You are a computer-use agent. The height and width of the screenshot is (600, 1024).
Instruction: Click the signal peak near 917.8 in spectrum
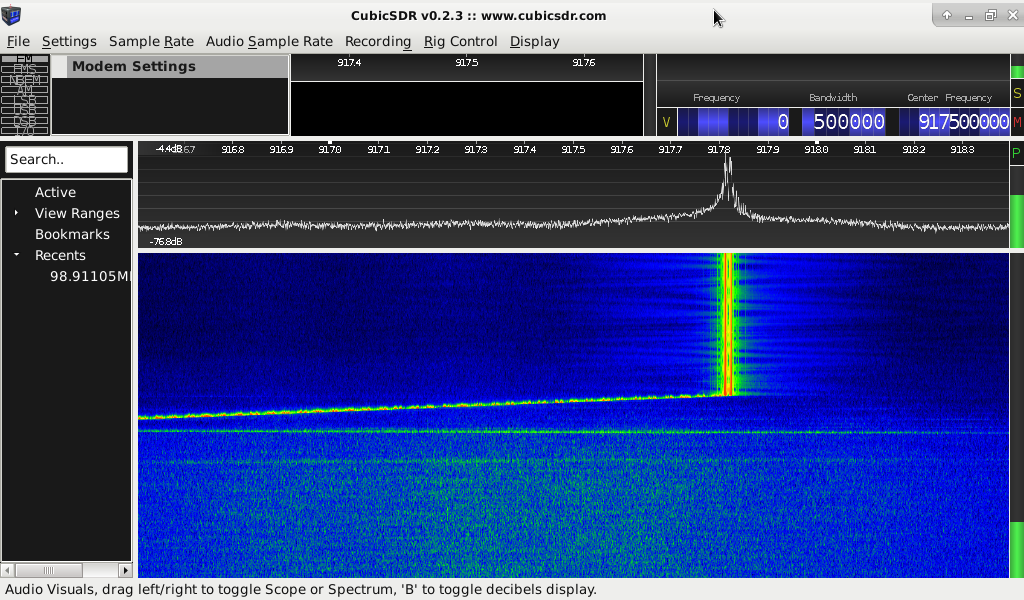[x=728, y=183]
